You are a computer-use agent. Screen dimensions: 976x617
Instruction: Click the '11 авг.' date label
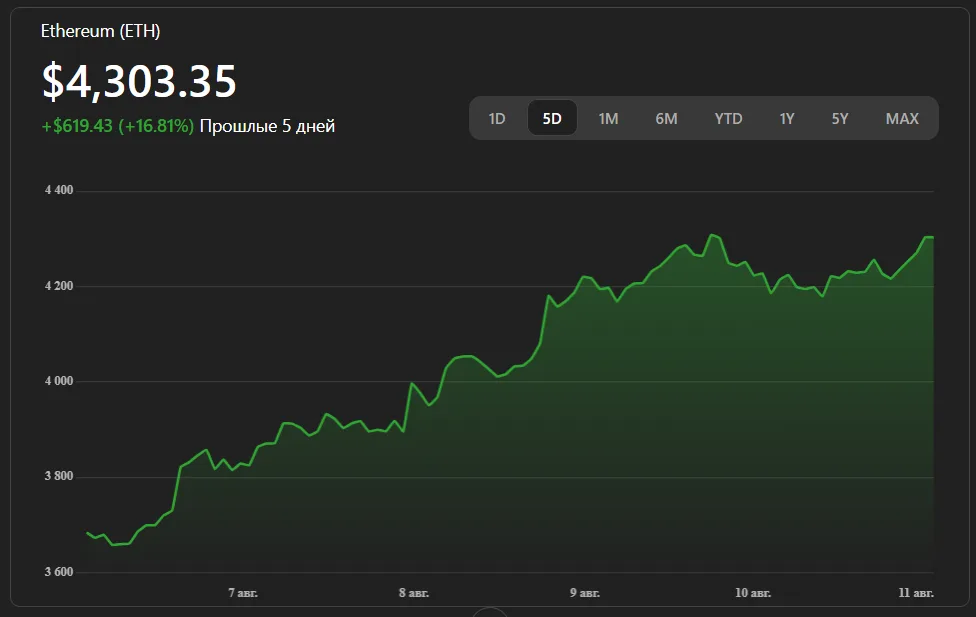point(916,593)
